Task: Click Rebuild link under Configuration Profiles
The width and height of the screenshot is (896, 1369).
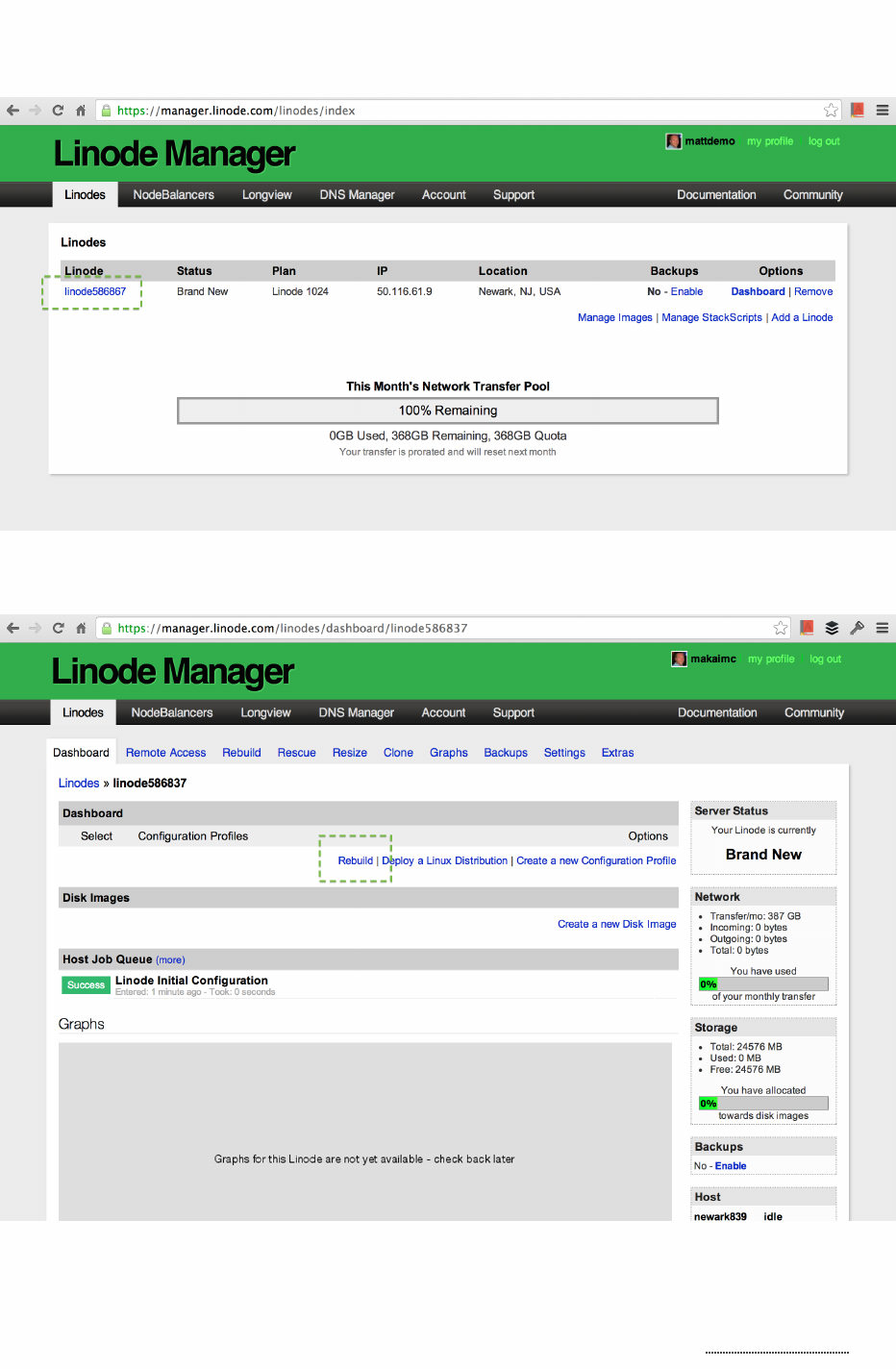Action: coord(355,861)
